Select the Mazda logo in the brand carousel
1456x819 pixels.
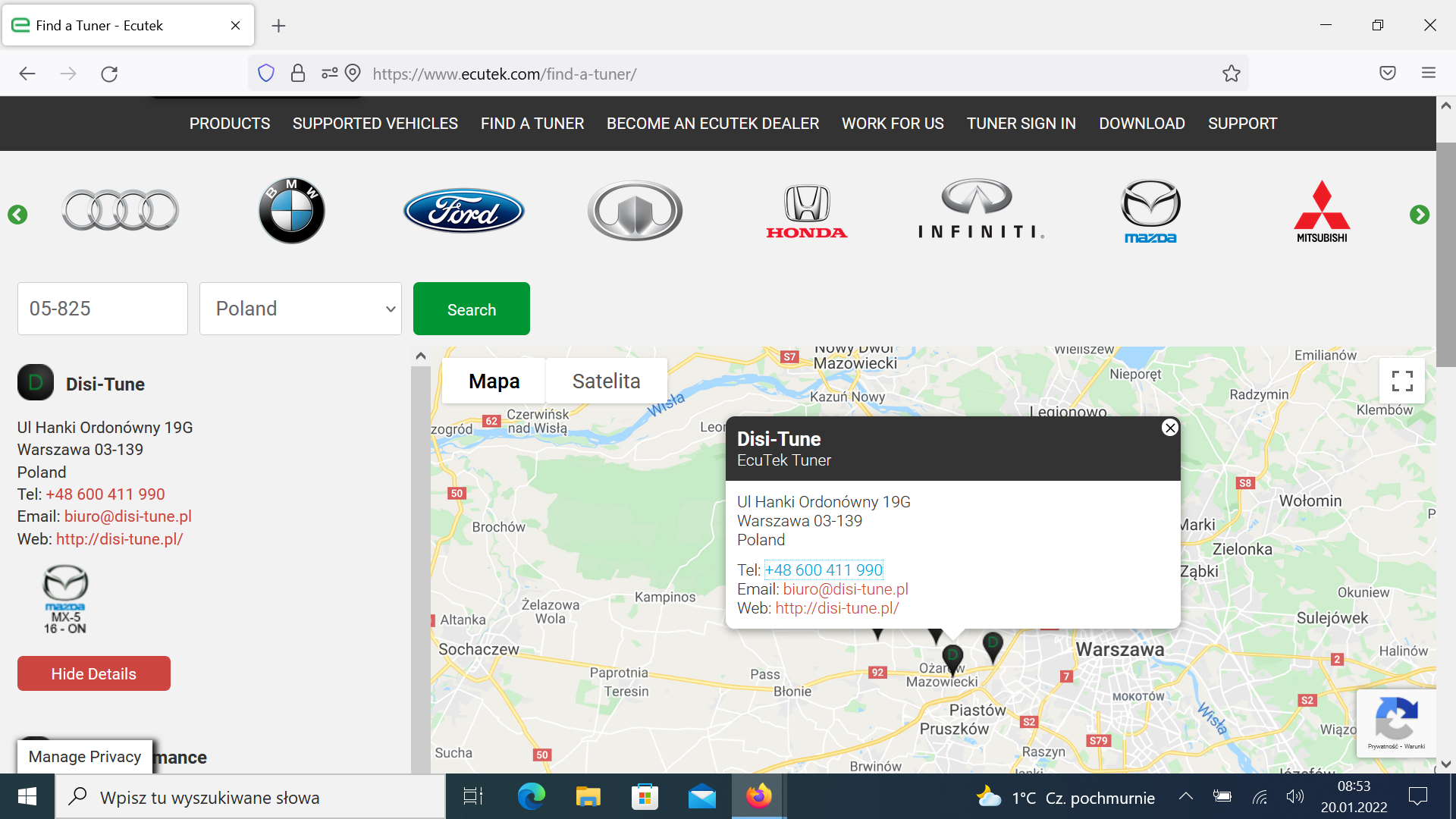(1150, 212)
